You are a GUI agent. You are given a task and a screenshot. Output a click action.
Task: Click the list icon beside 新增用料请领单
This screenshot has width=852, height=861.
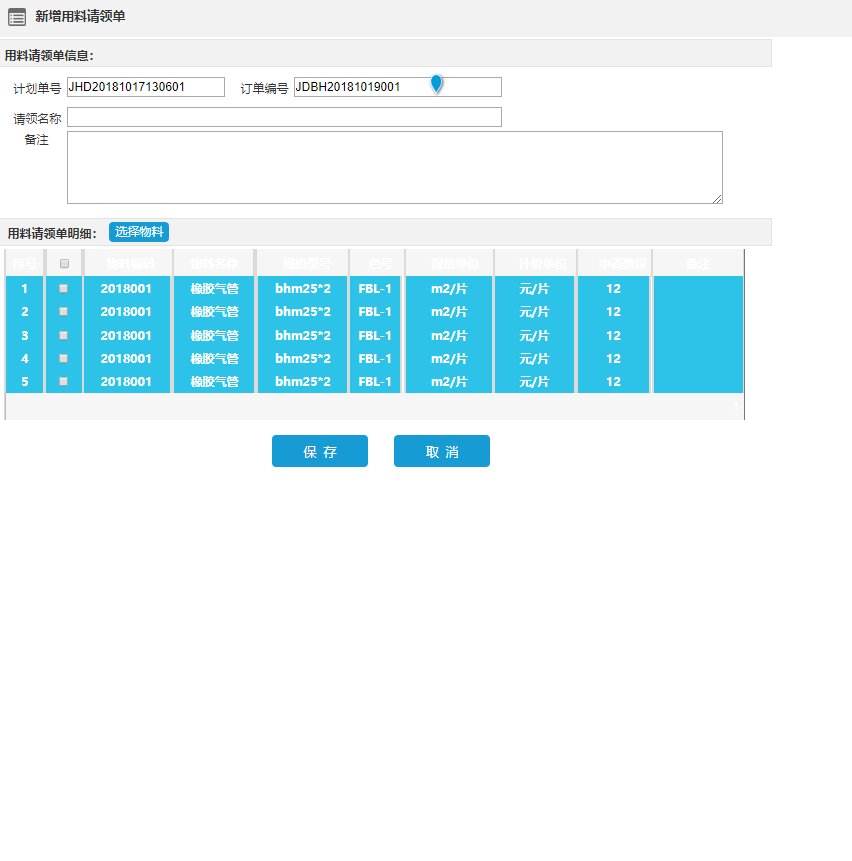click(17, 18)
